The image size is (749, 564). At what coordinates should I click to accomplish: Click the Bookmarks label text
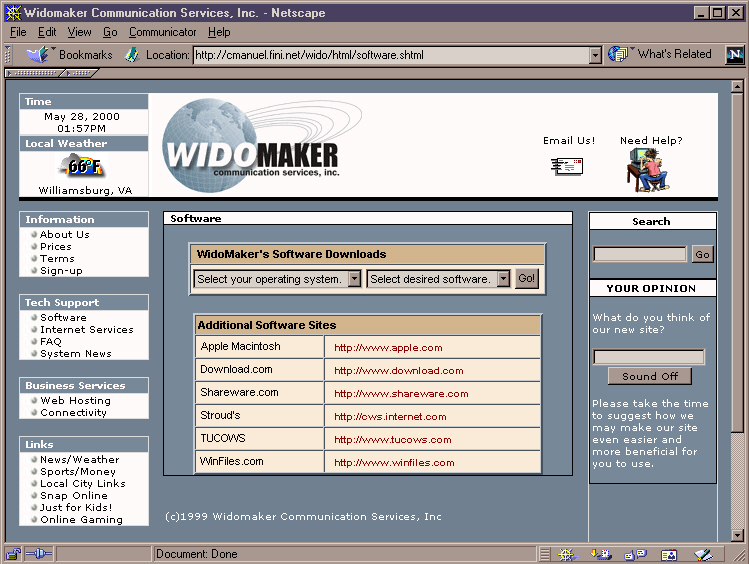(86, 55)
